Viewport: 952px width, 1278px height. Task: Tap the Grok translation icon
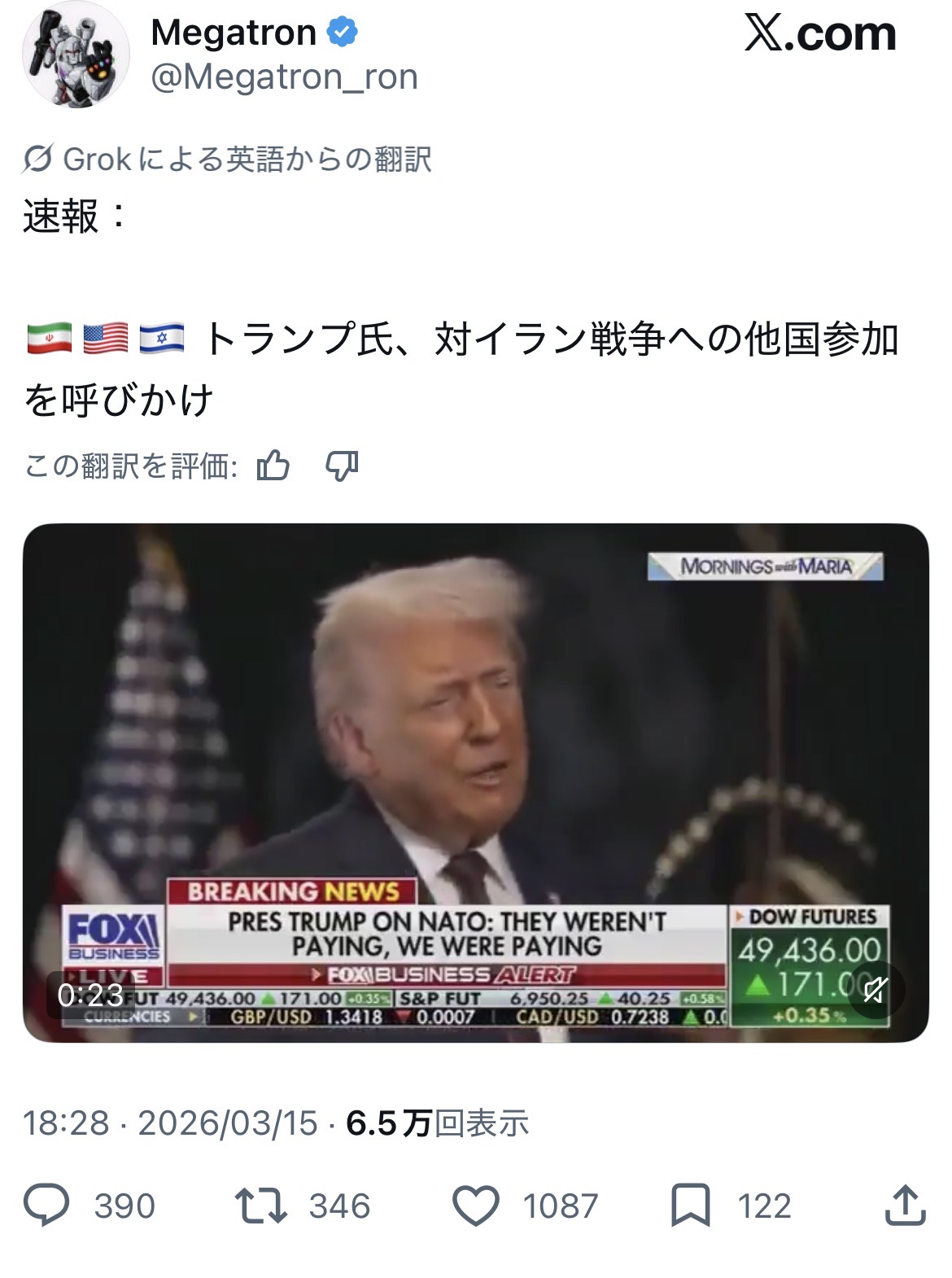[x=37, y=159]
